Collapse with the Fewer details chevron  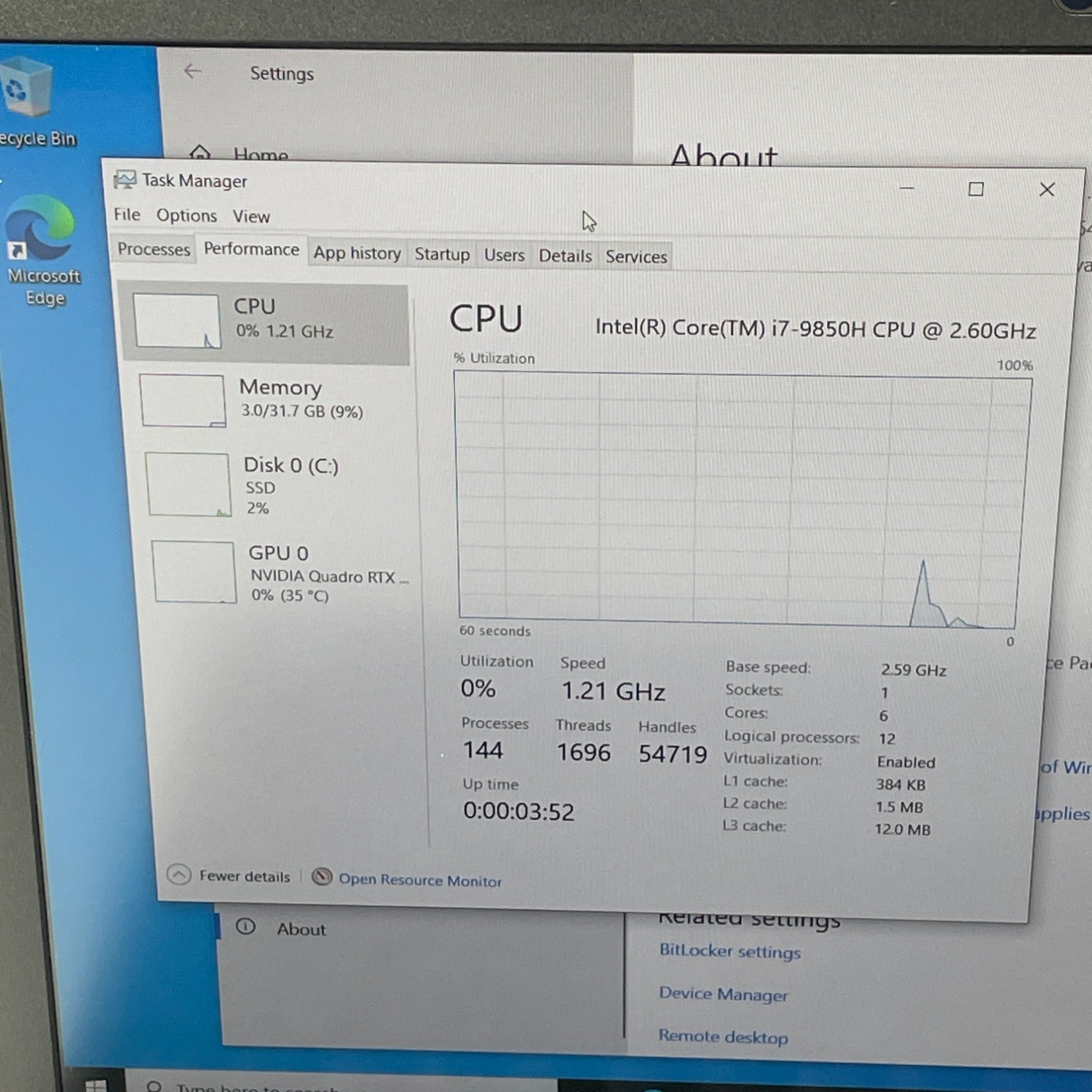[179, 874]
